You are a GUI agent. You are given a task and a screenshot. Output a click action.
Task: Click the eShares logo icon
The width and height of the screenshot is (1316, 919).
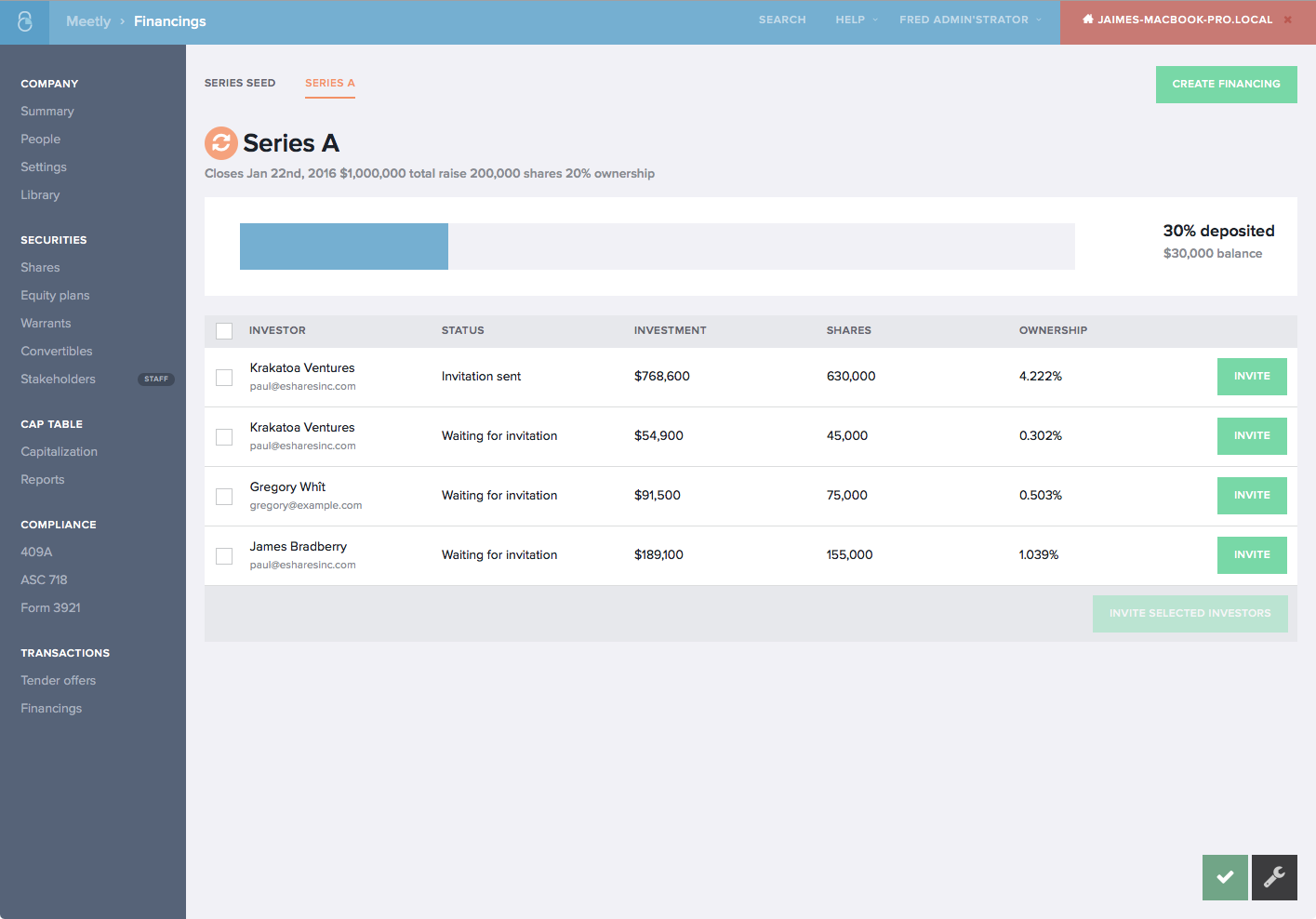[x=24, y=21]
